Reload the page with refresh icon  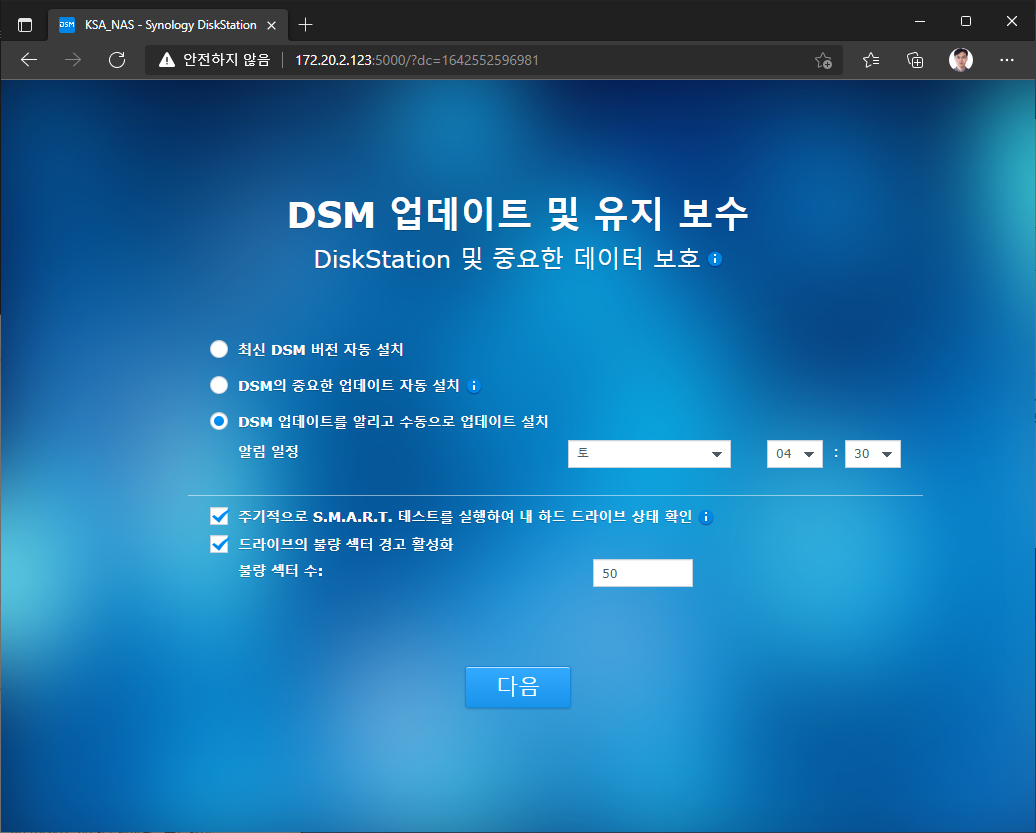pos(117,60)
